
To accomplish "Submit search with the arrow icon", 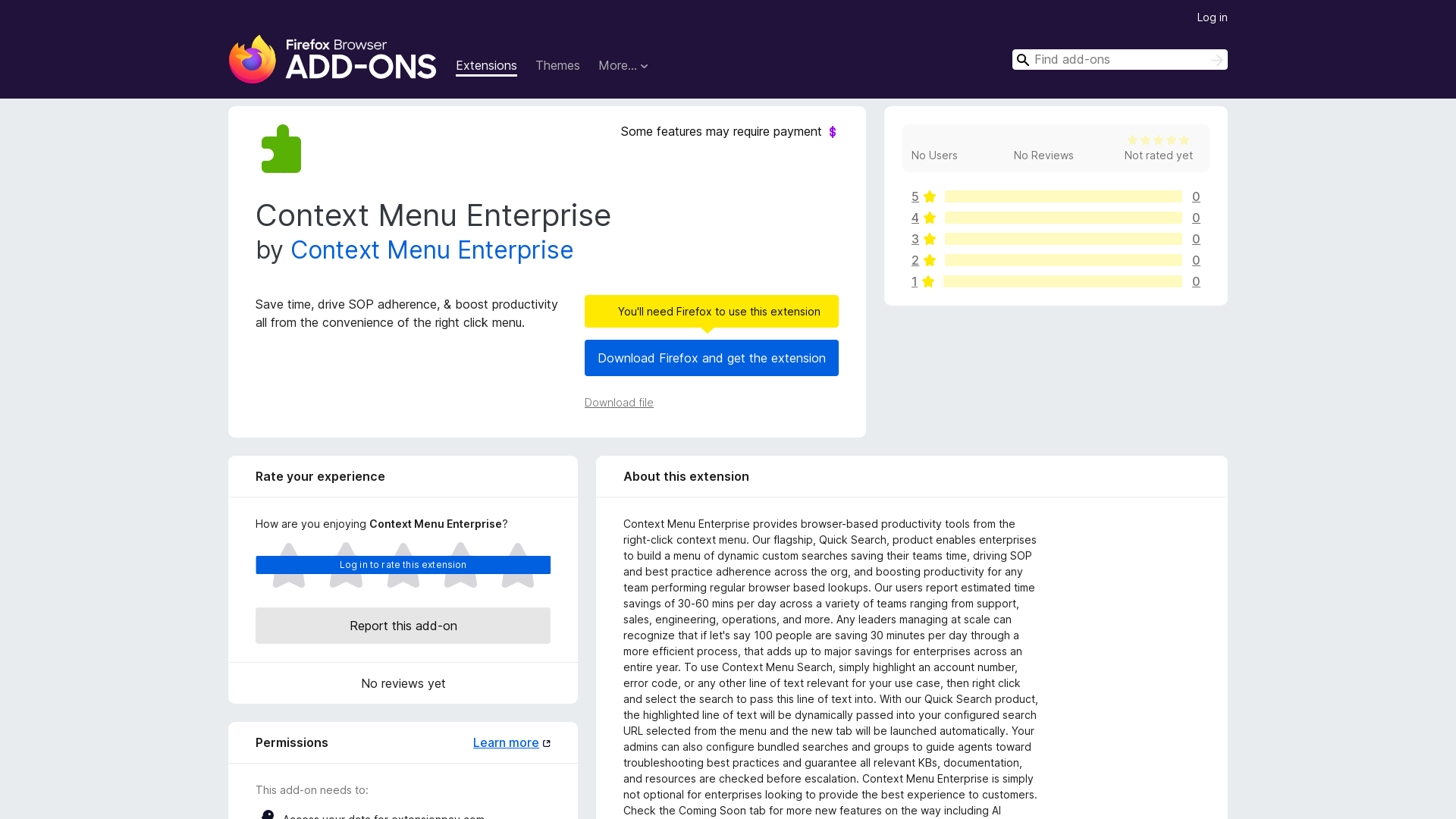I will (x=1216, y=60).
